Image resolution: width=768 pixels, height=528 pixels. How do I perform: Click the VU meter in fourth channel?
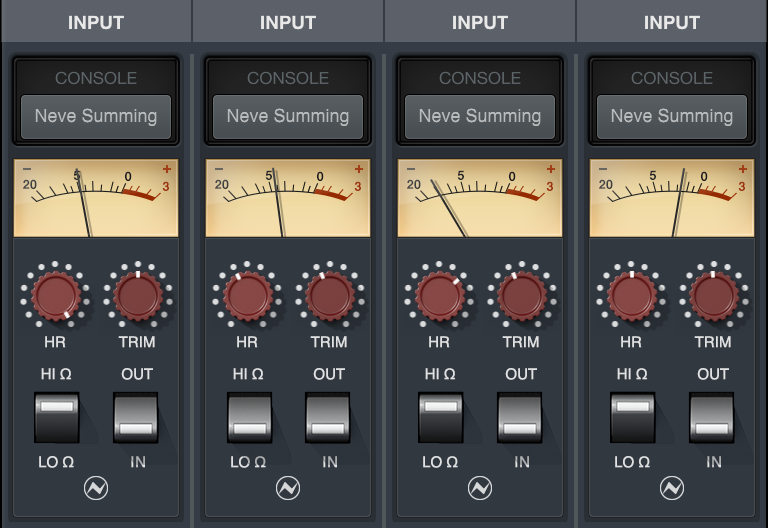[x=672, y=198]
